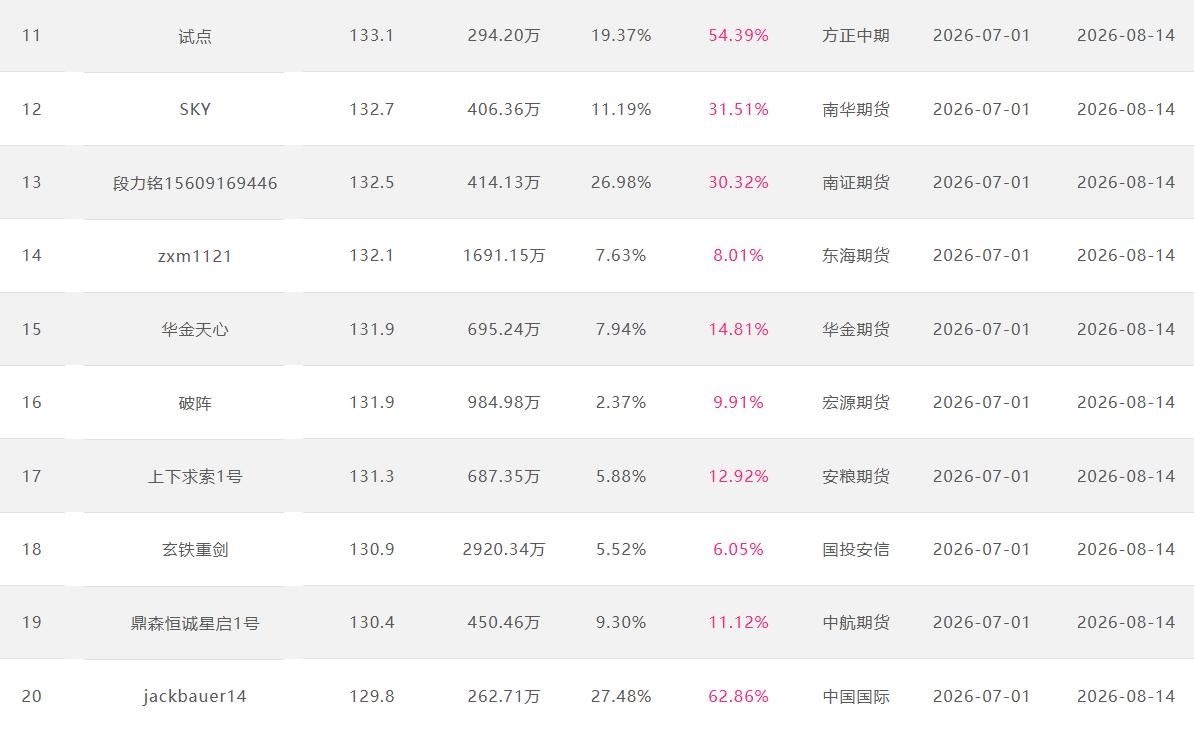Select the 2920.34万 equity value
Image resolution: width=1194 pixels, height=729 pixels.
504,549
